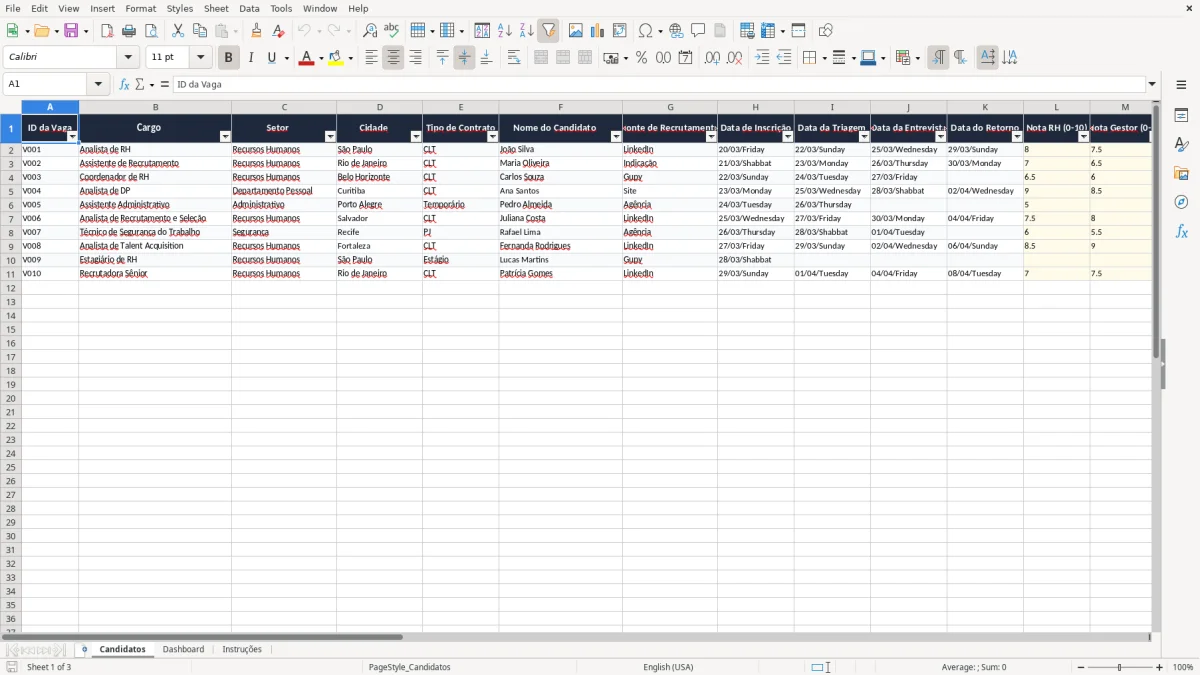This screenshot has height=675, width=1200.
Task: Toggle Center Horizontally alignment
Action: pos(393,58)
